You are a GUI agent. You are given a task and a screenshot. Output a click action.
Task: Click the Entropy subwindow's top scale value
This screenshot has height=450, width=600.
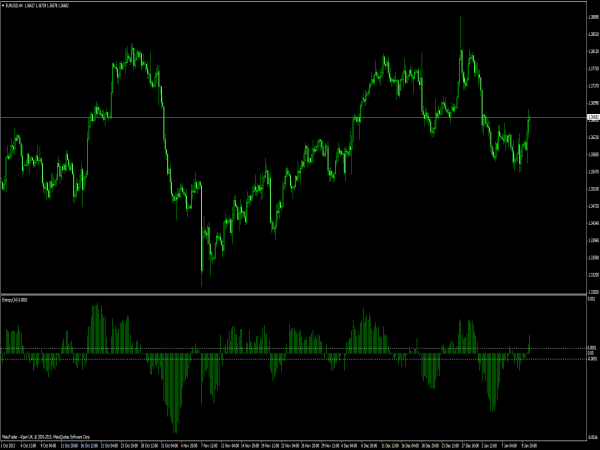[x=590, y=300]
